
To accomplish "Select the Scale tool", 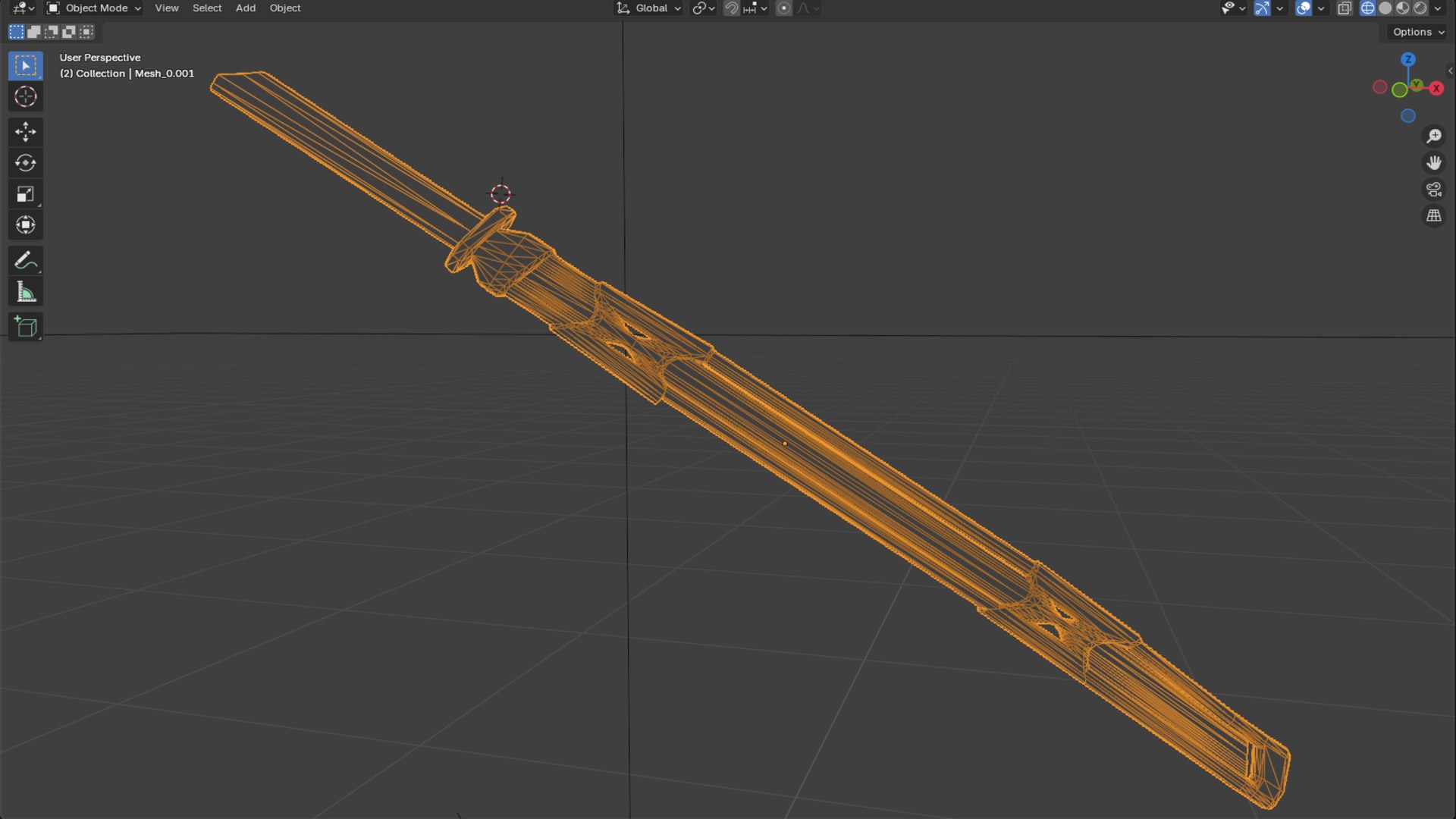I will click(x=25, y=194).
